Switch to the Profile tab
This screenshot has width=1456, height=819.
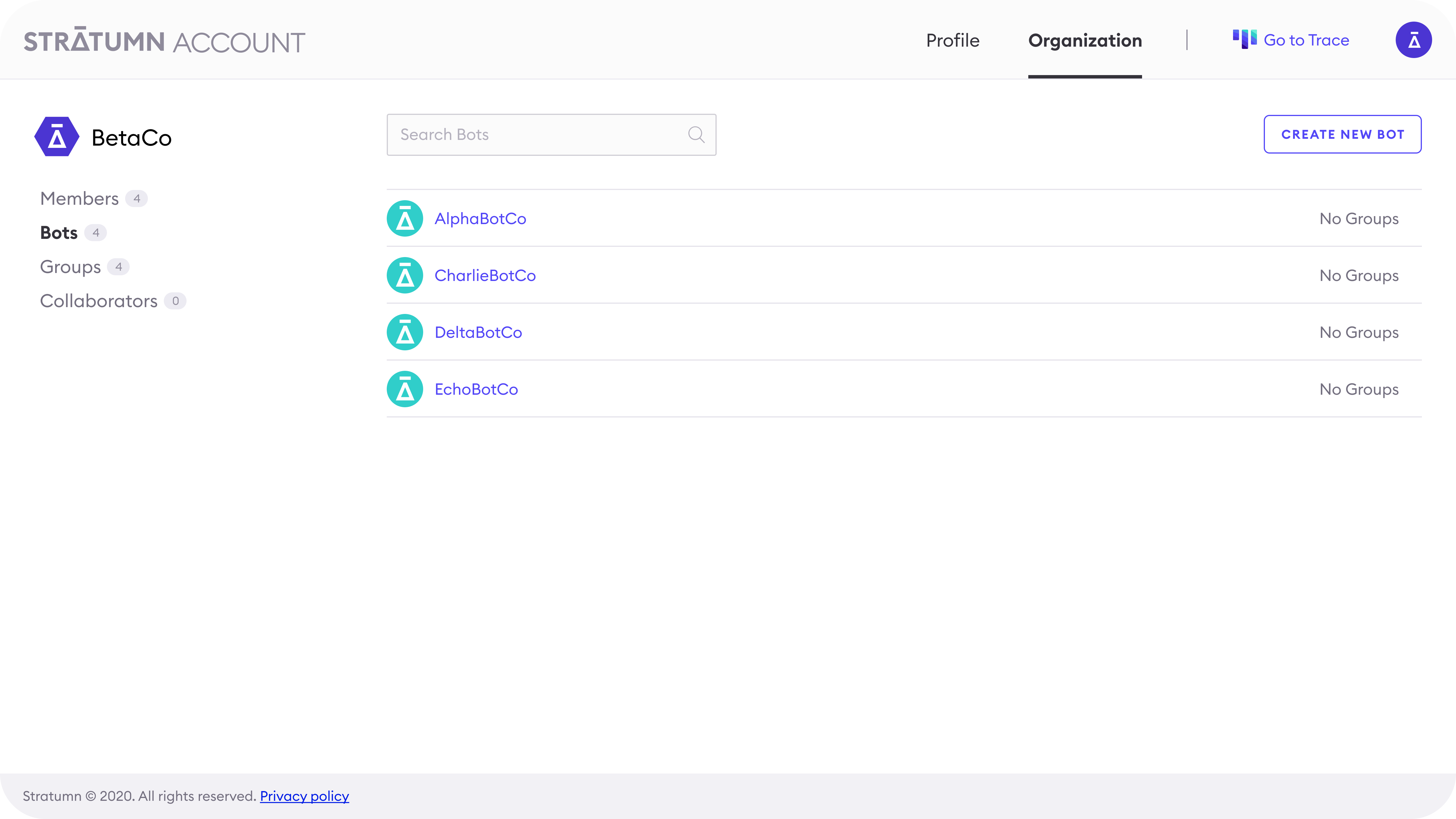(x=952, y=41)
